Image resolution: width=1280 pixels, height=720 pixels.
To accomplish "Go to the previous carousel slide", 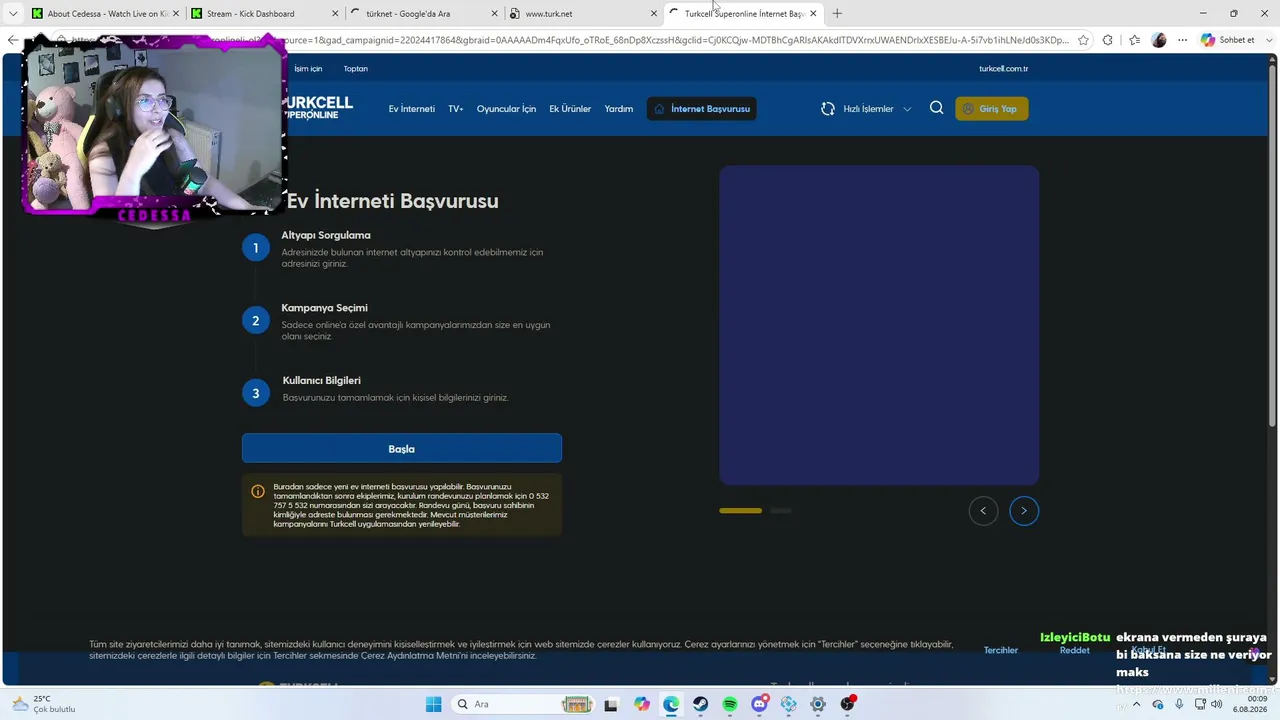I will click(x=983, y=511).
